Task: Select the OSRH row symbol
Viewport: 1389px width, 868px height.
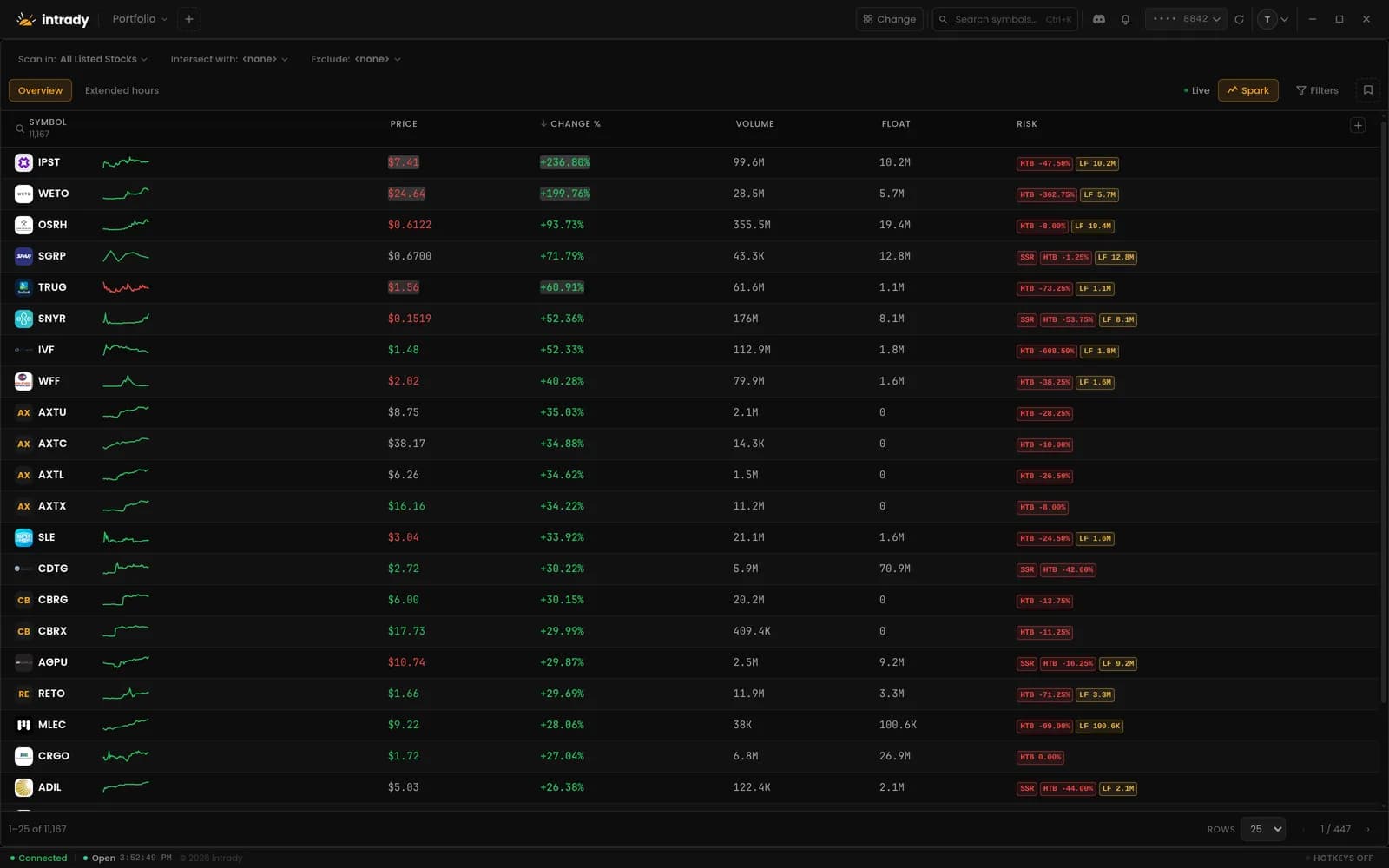Action: click(52, 225)
